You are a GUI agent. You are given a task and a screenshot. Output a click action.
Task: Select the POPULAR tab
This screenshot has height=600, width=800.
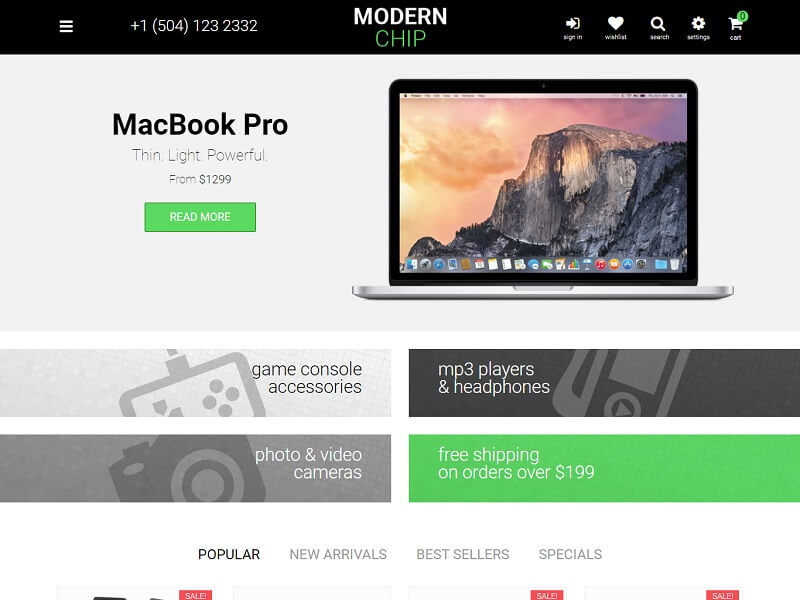click(x=229, y=554)
